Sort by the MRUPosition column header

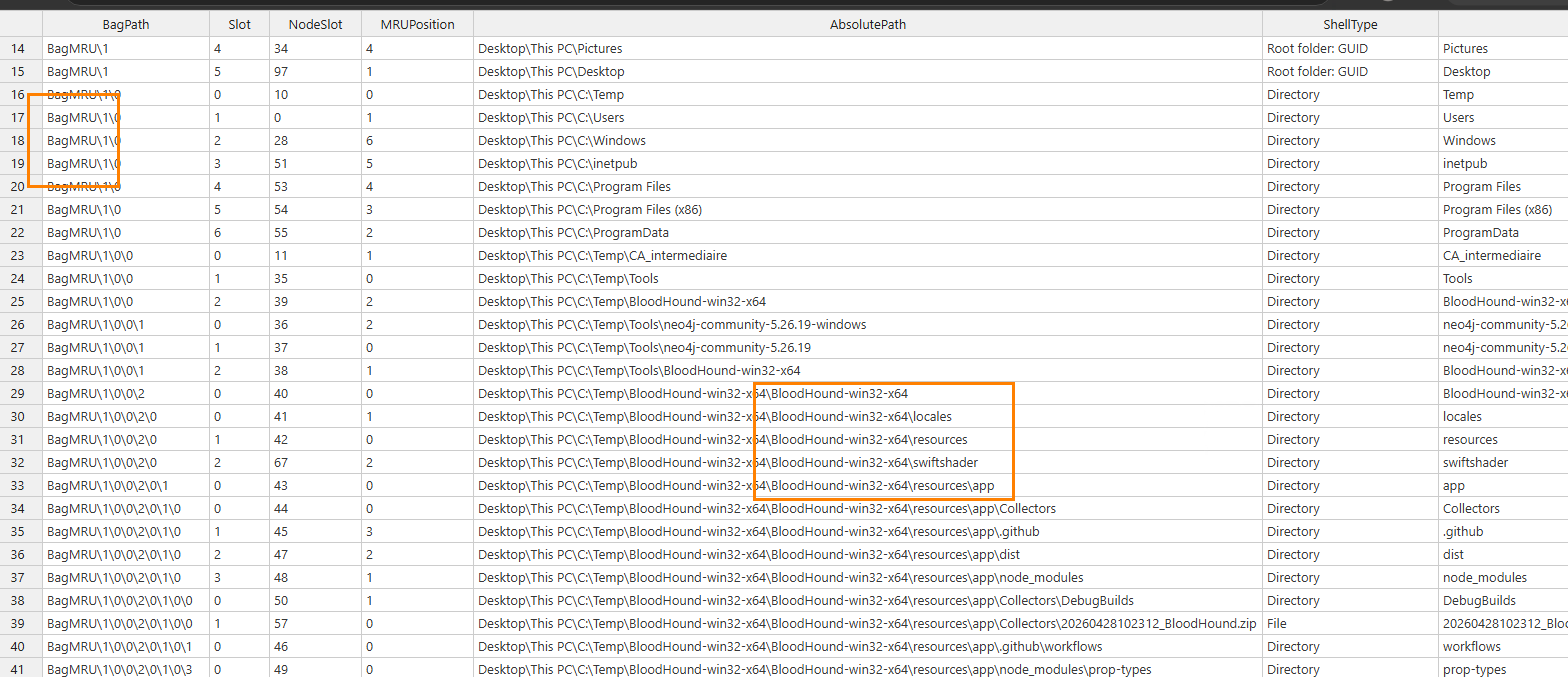coord(418,24)
